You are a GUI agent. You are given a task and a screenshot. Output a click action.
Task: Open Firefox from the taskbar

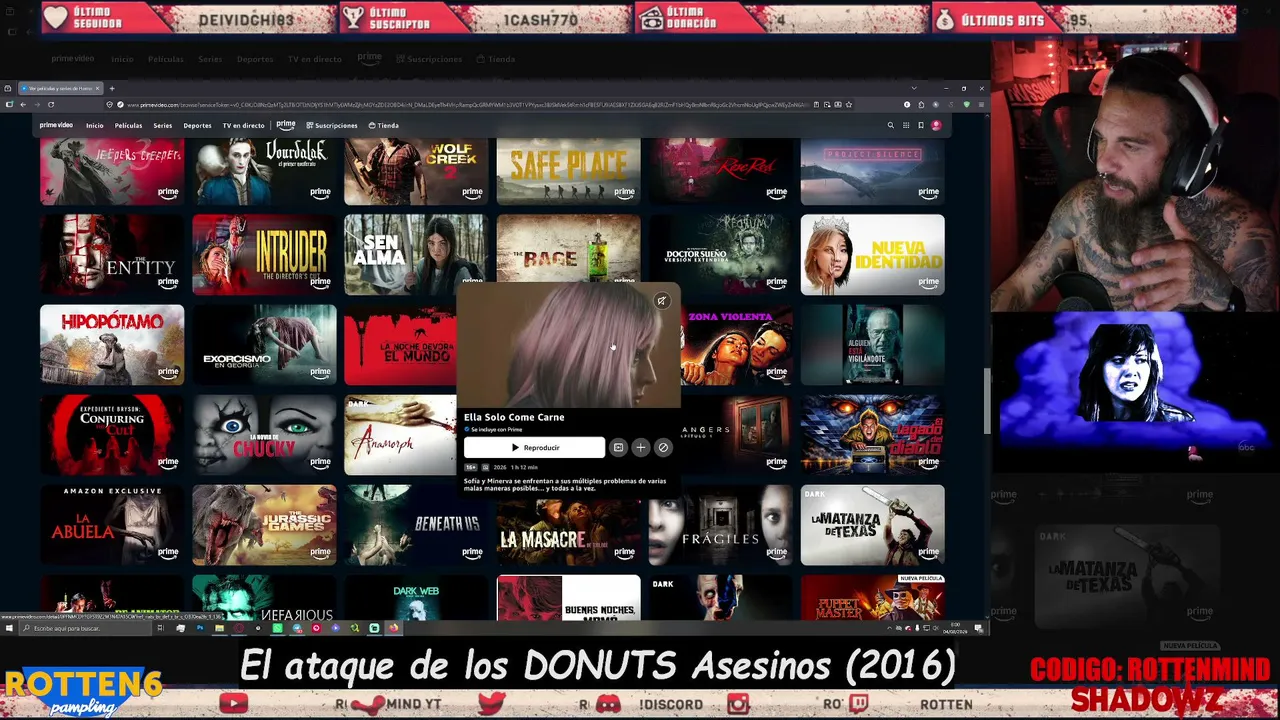pyautogui.click(x=393, y=628)
